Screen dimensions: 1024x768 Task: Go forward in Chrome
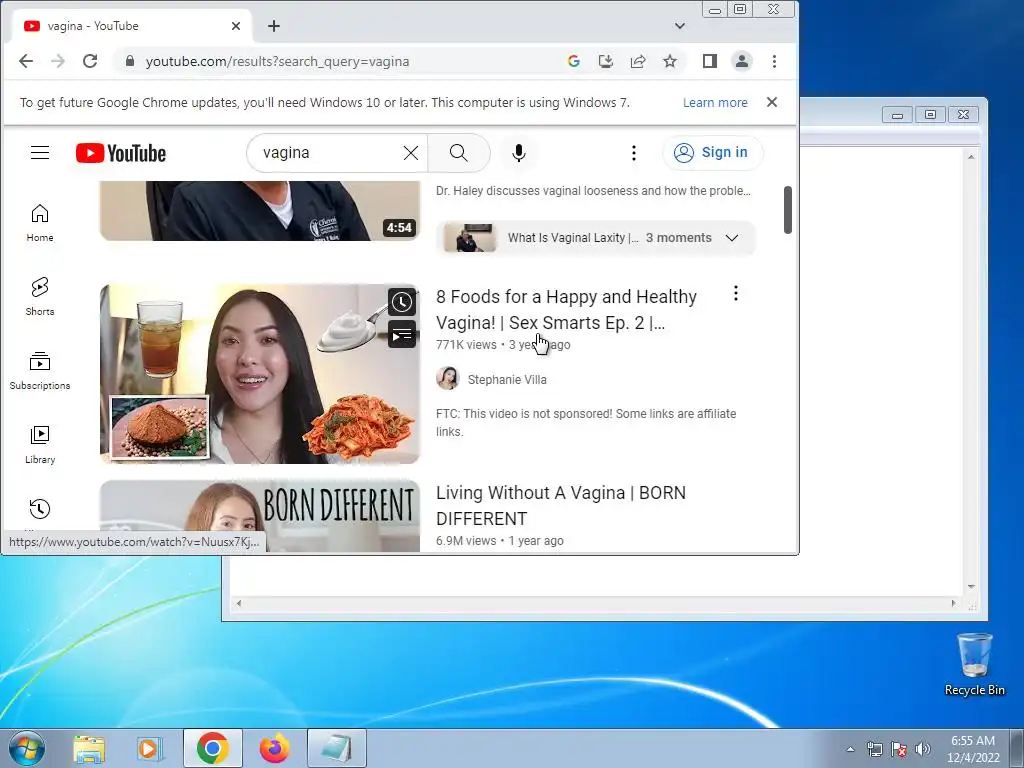pos(57,61)
